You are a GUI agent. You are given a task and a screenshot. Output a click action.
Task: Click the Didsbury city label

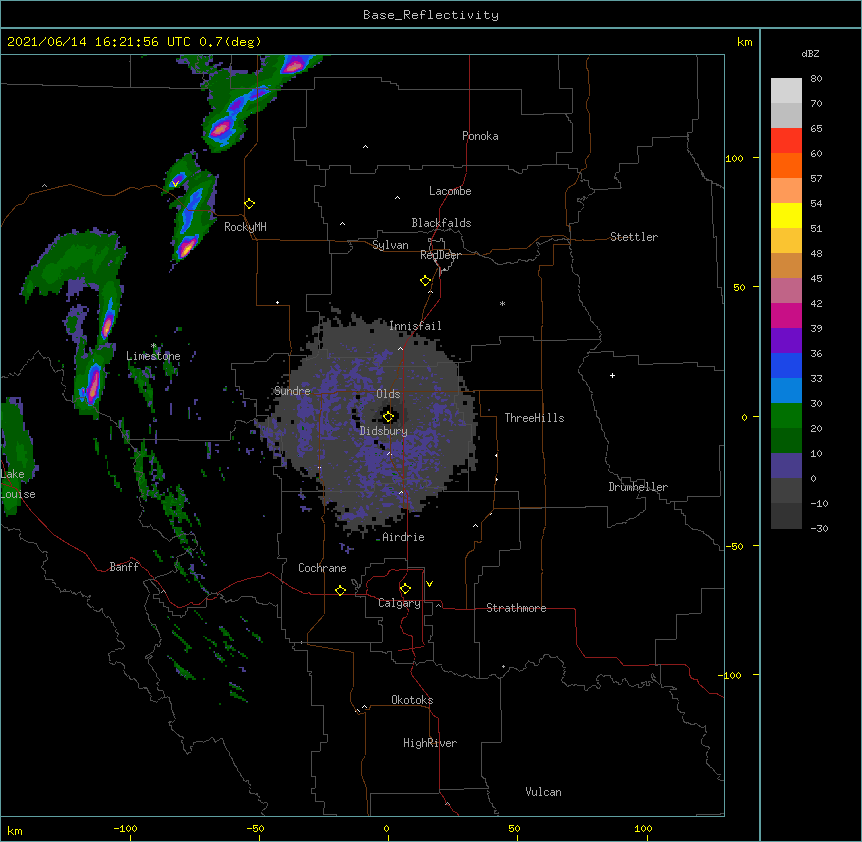tap(384, 431)
